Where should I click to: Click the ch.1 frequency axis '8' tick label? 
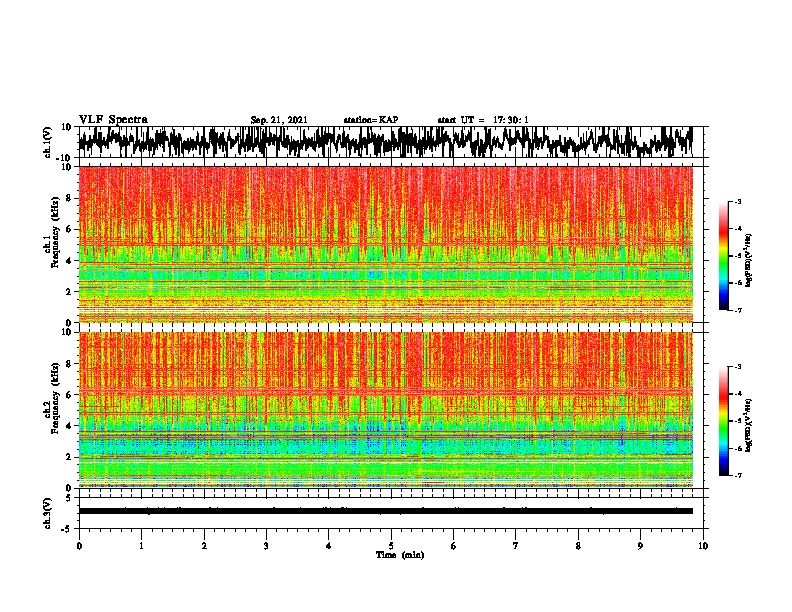coord(69,198)
